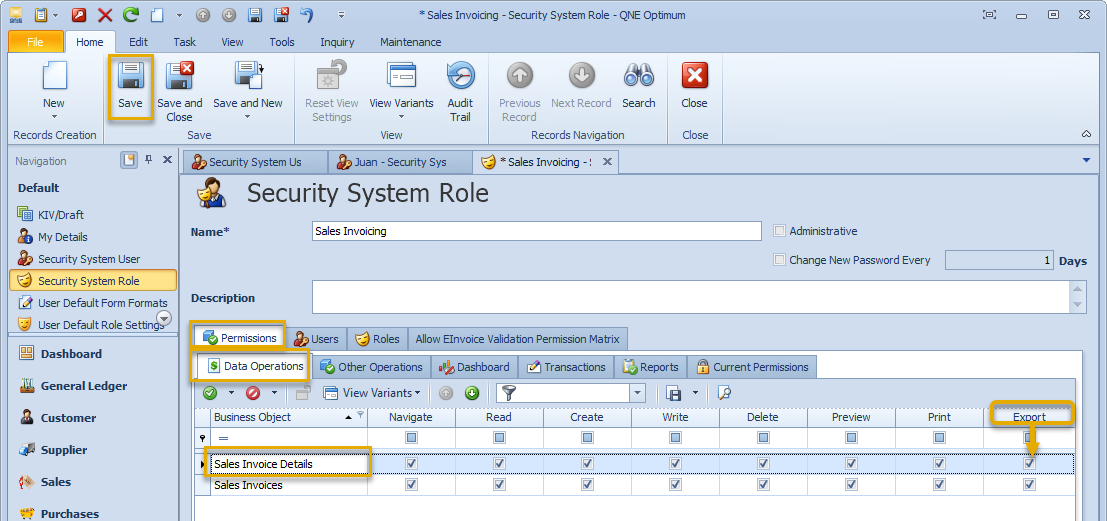1107x521 pixels.
Task: Click the blank page icon in quick access toolbar
Action: (x=157, y=14)
